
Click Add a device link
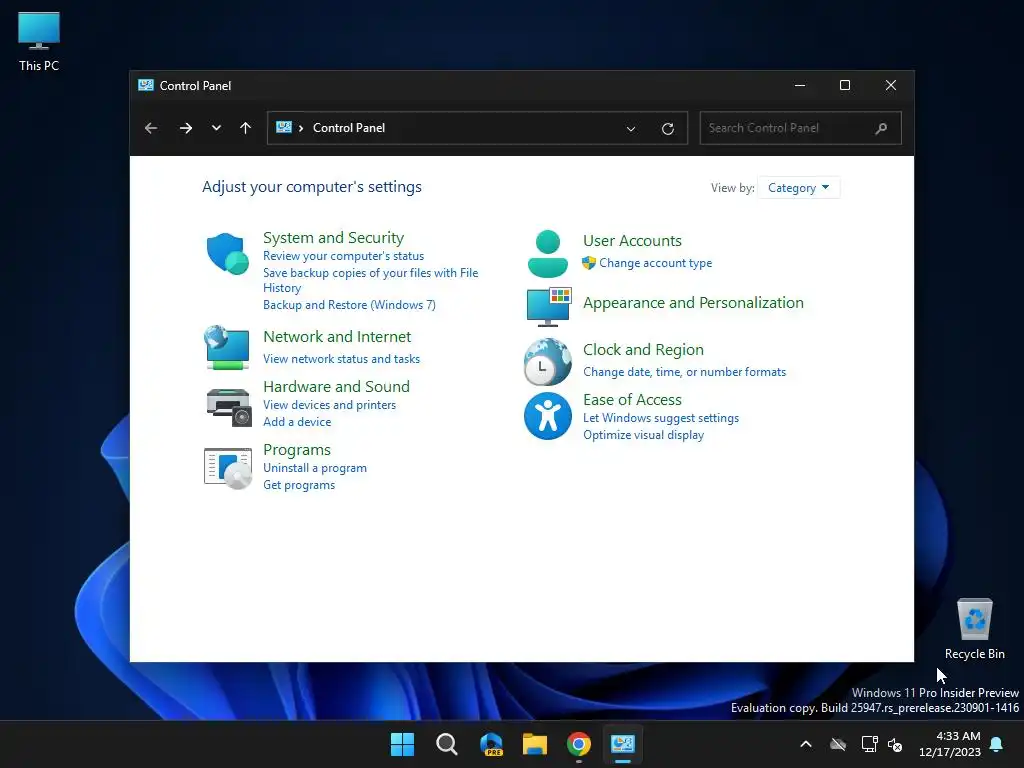pos(297,422)
